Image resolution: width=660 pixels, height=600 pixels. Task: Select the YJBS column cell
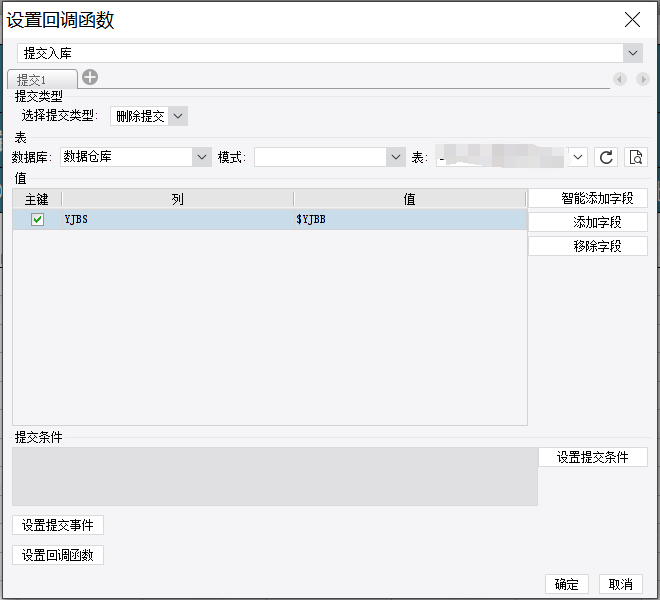click(178, 219)
